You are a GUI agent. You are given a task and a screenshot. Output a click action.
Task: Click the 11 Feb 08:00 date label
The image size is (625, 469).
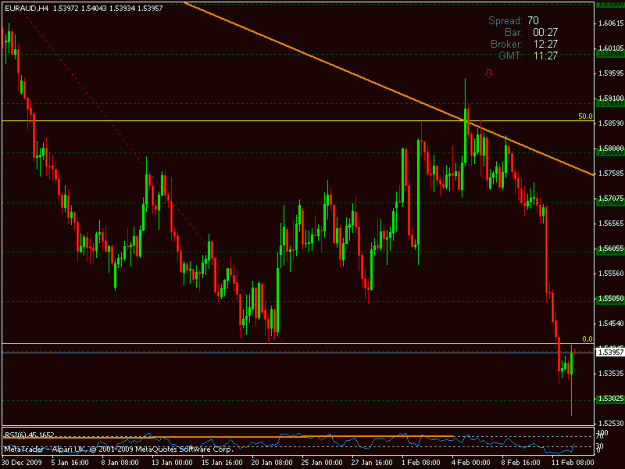[x=573, y=462]
